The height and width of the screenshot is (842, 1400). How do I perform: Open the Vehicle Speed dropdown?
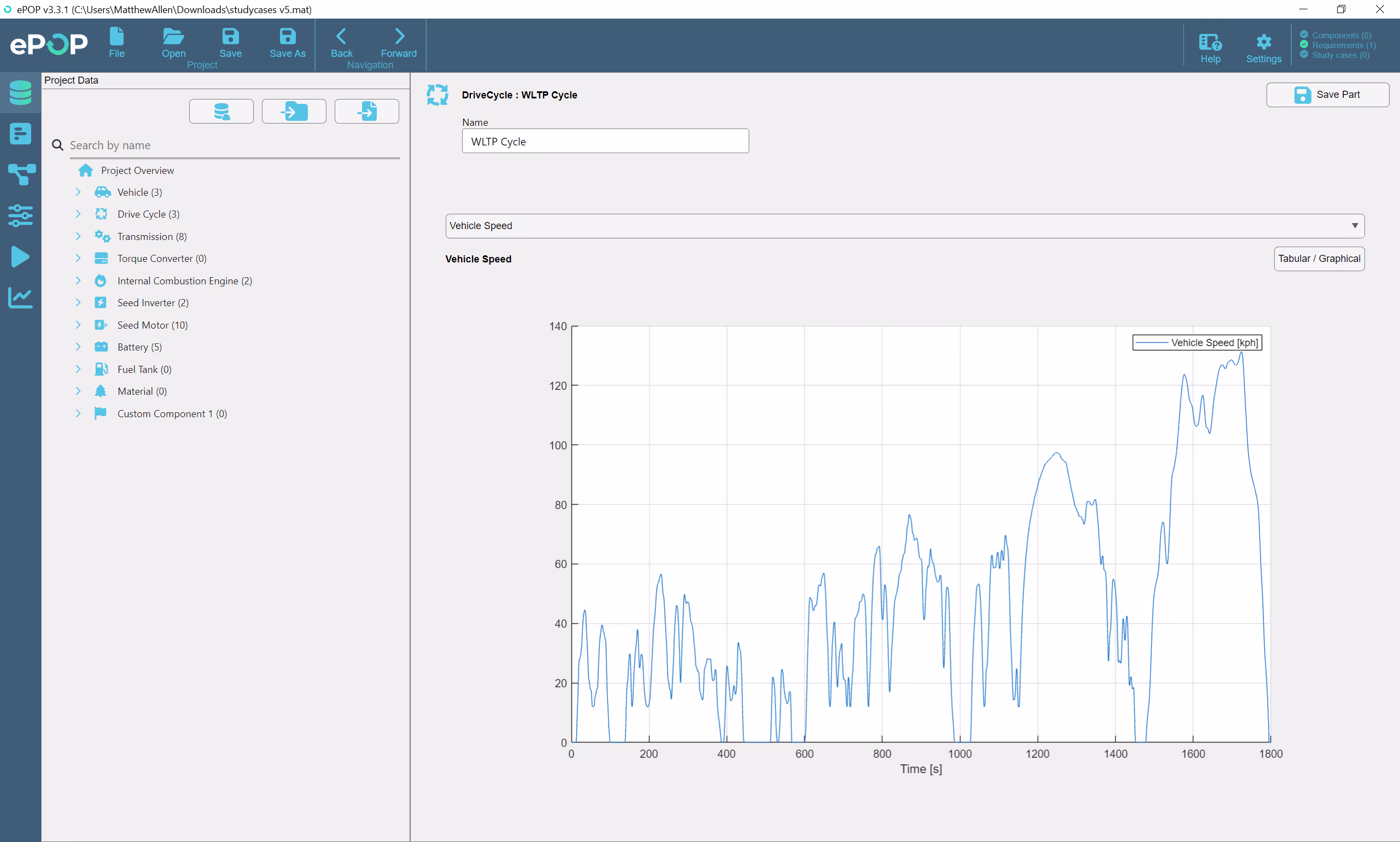pos(904,226)
